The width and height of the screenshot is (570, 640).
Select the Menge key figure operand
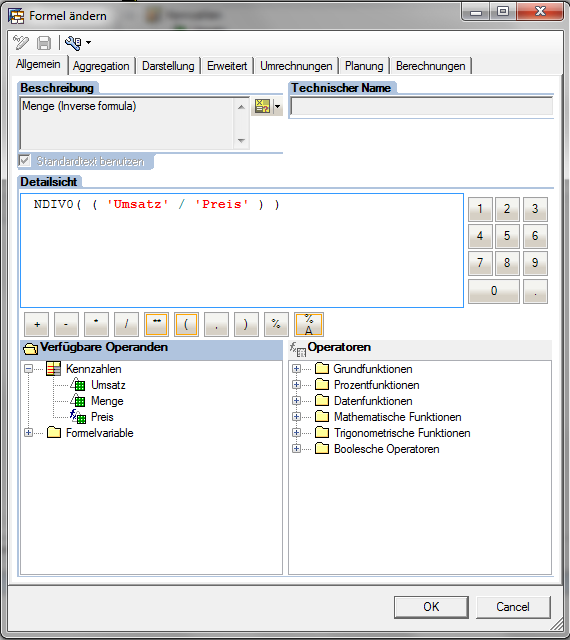(107, 401)
